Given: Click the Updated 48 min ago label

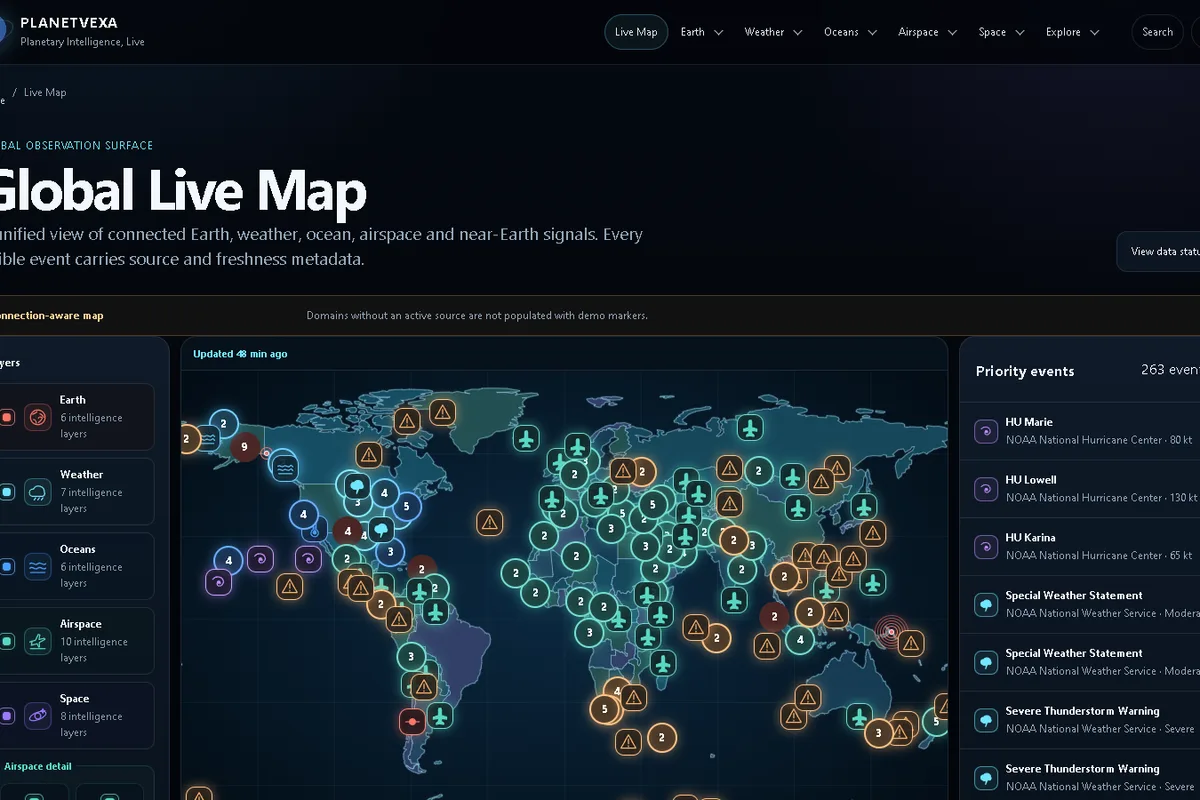Looking at the screenshot, I should pyautogui.click(x=240, y=354).
